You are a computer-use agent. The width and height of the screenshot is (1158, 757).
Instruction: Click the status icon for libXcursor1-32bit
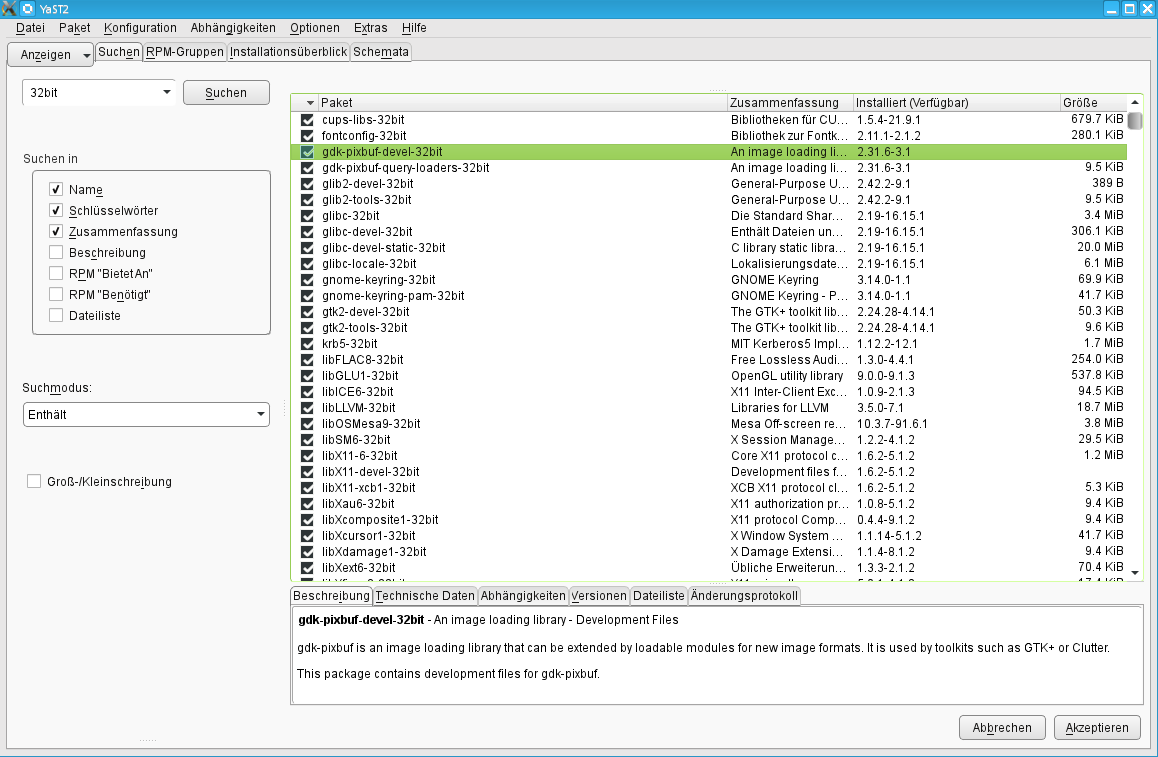click(307, 536)
